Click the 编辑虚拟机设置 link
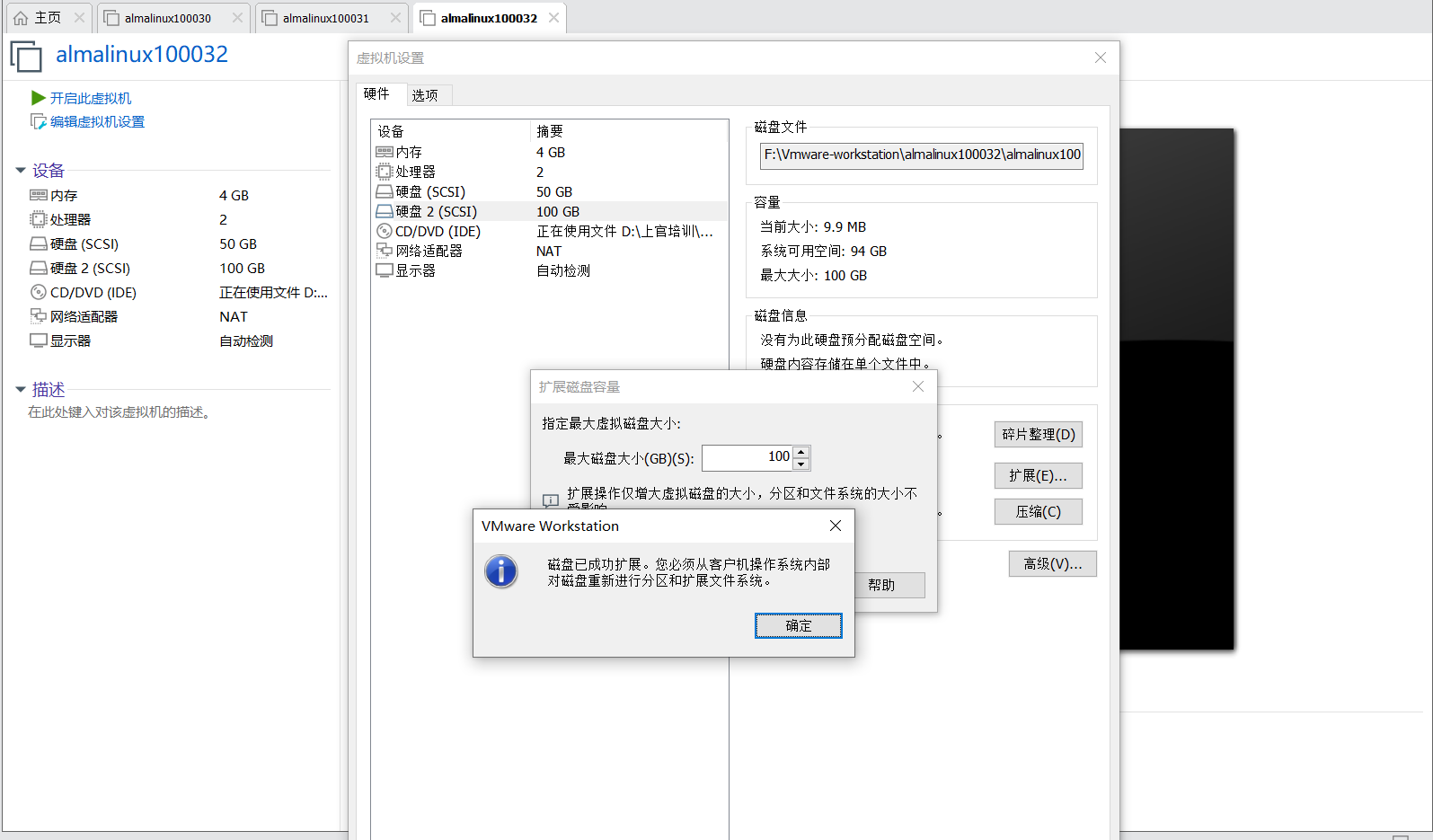The image size is (1433, 840). pyautogui.click(x=97, y=121)
